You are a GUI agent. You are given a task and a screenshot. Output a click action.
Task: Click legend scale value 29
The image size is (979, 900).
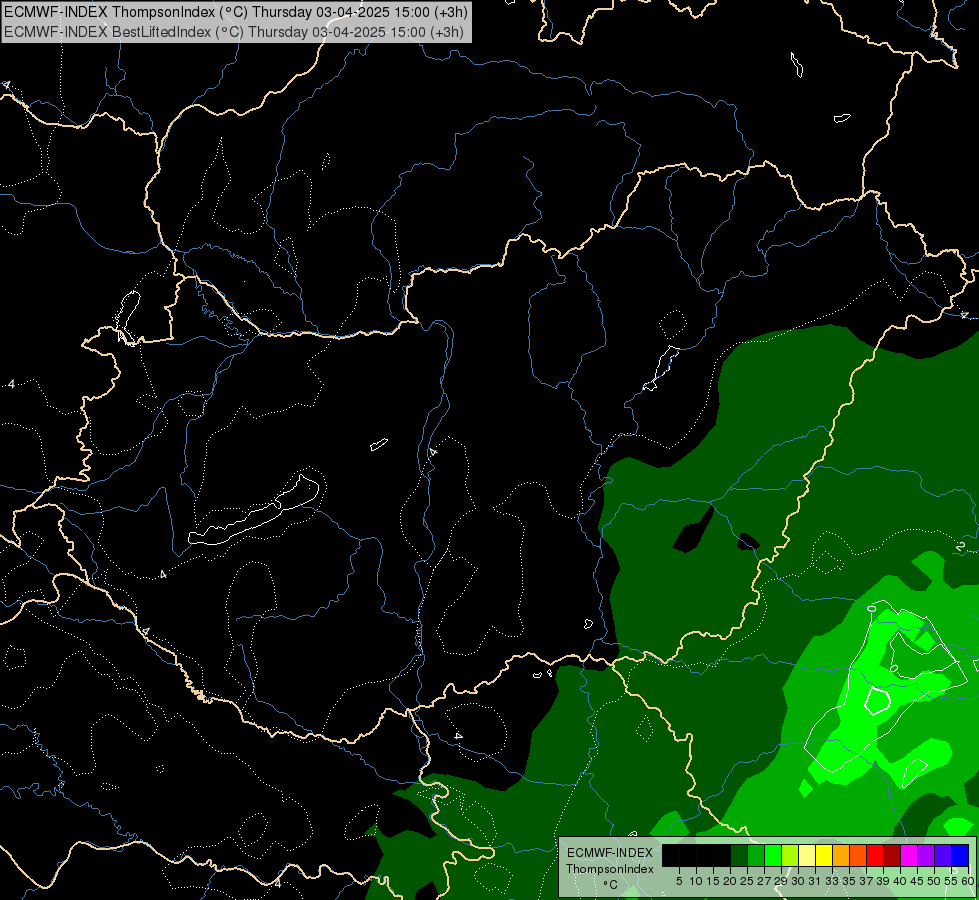click(781, 881)
